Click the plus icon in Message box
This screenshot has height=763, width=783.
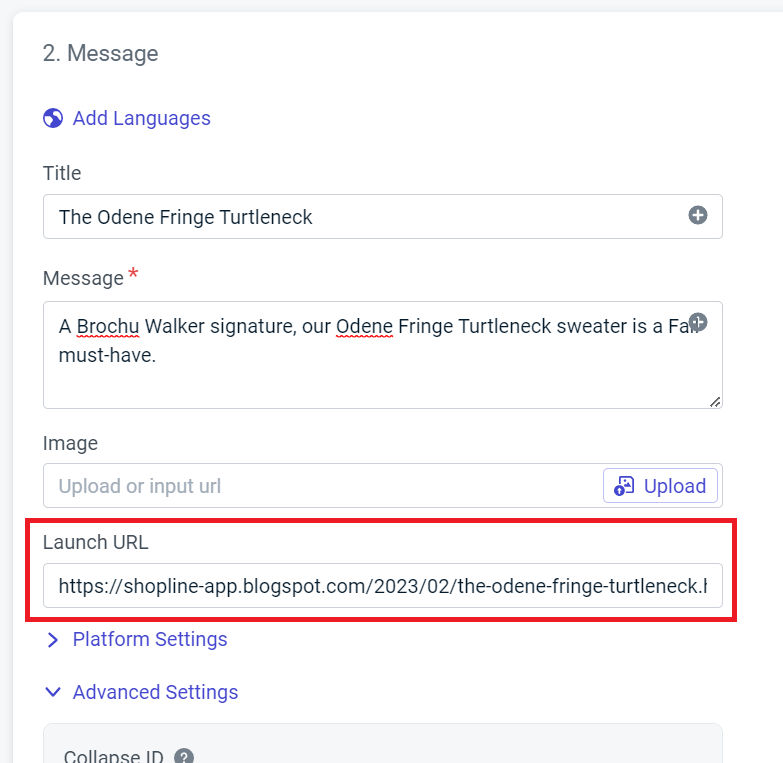(699, 322)
